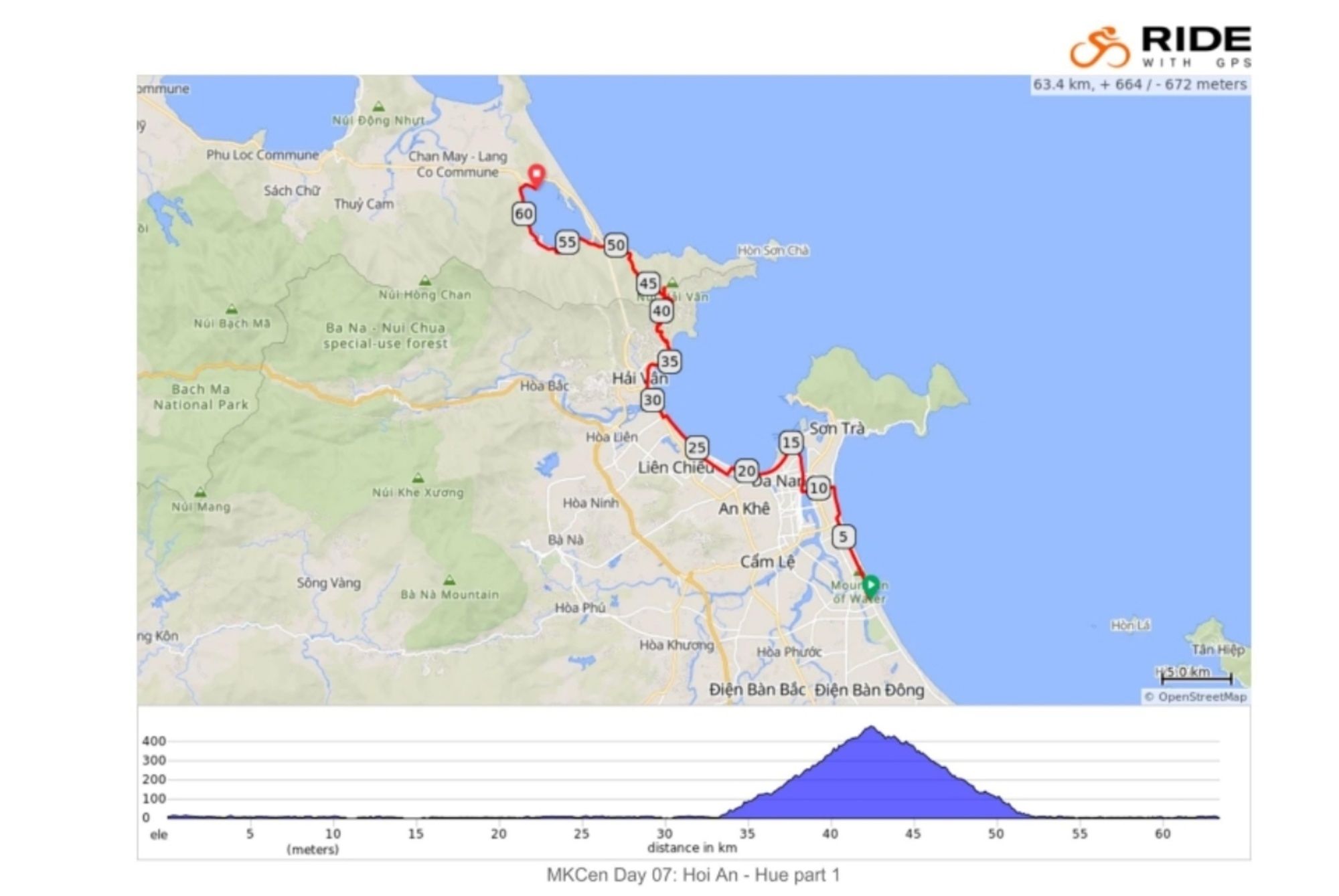1339x896 pixels.
Task: Select the 15 km route marker
Action: (x=791, y=442)
